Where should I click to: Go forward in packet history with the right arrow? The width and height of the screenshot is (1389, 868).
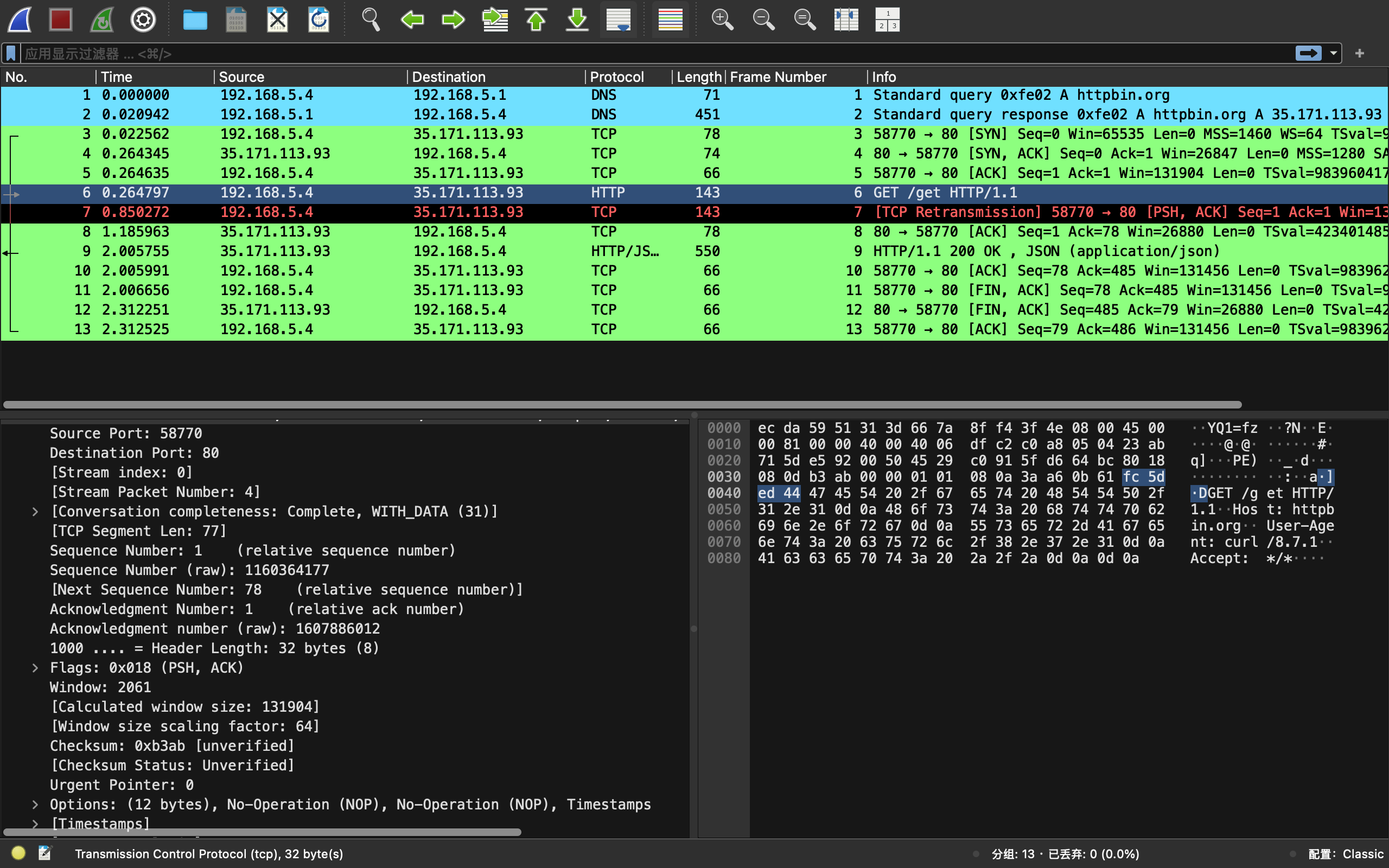(454, 20)
